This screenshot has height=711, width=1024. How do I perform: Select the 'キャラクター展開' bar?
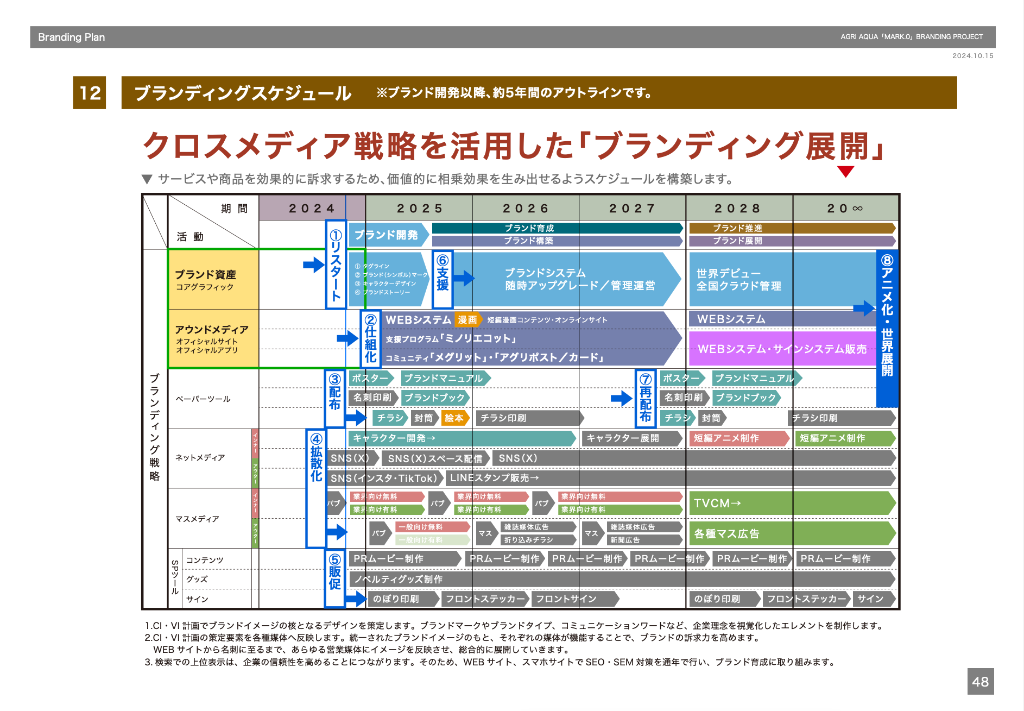pos(632,438)
